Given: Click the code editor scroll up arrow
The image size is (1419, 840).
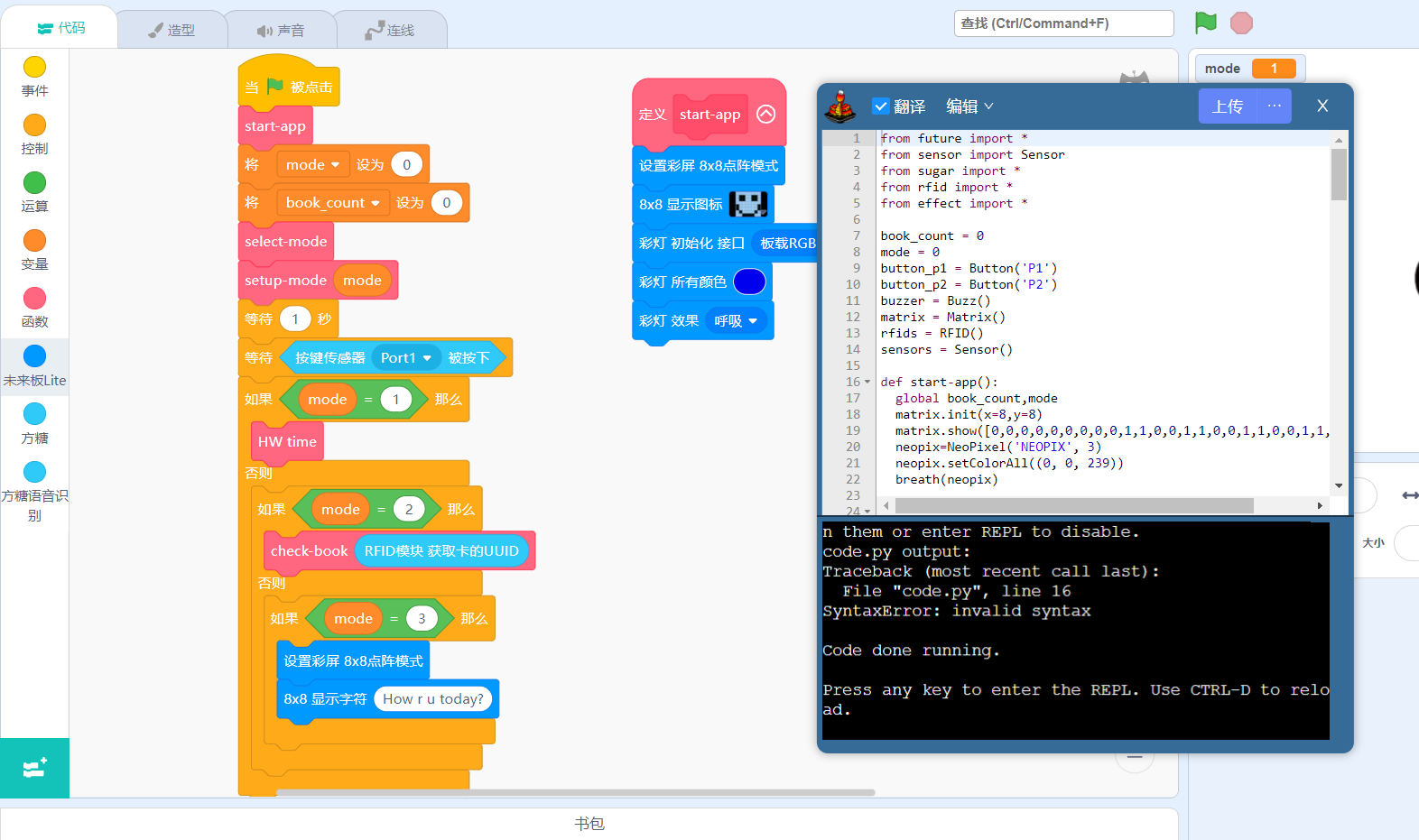Looking at the screenshot, I should tap(1339, 140).
